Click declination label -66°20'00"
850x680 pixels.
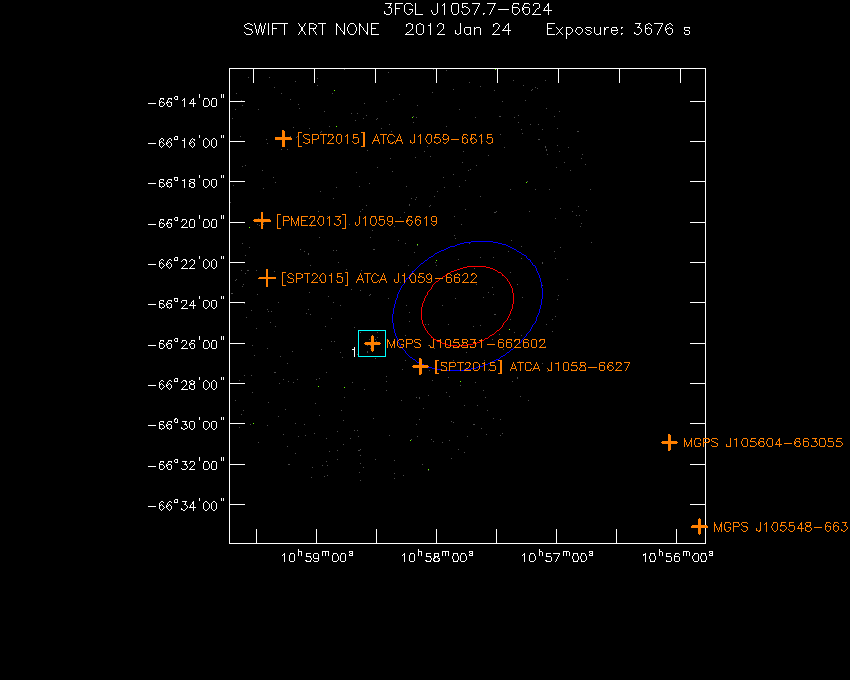(186, 223)
